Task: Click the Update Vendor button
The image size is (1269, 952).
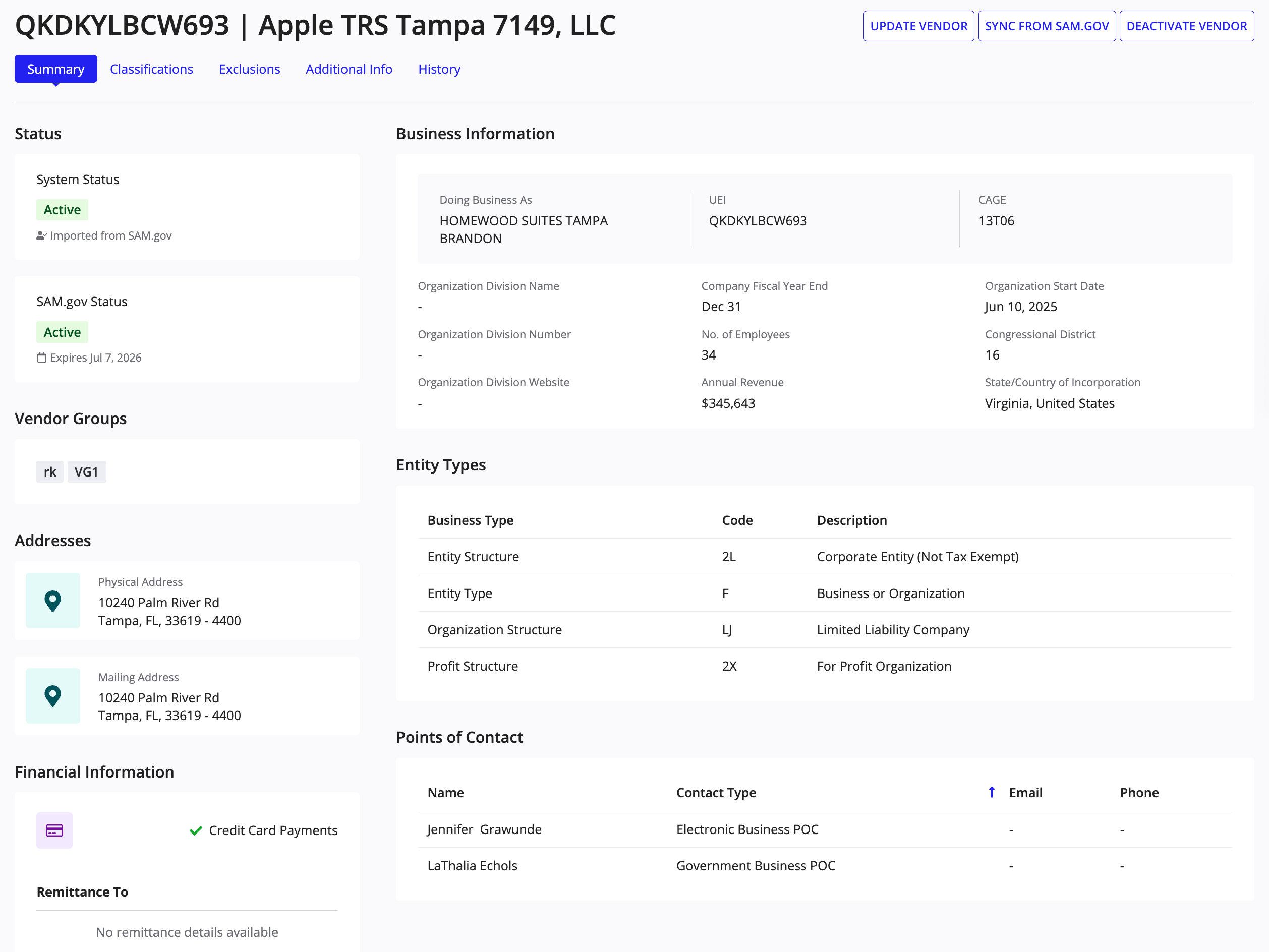Action: coord(918,26)
